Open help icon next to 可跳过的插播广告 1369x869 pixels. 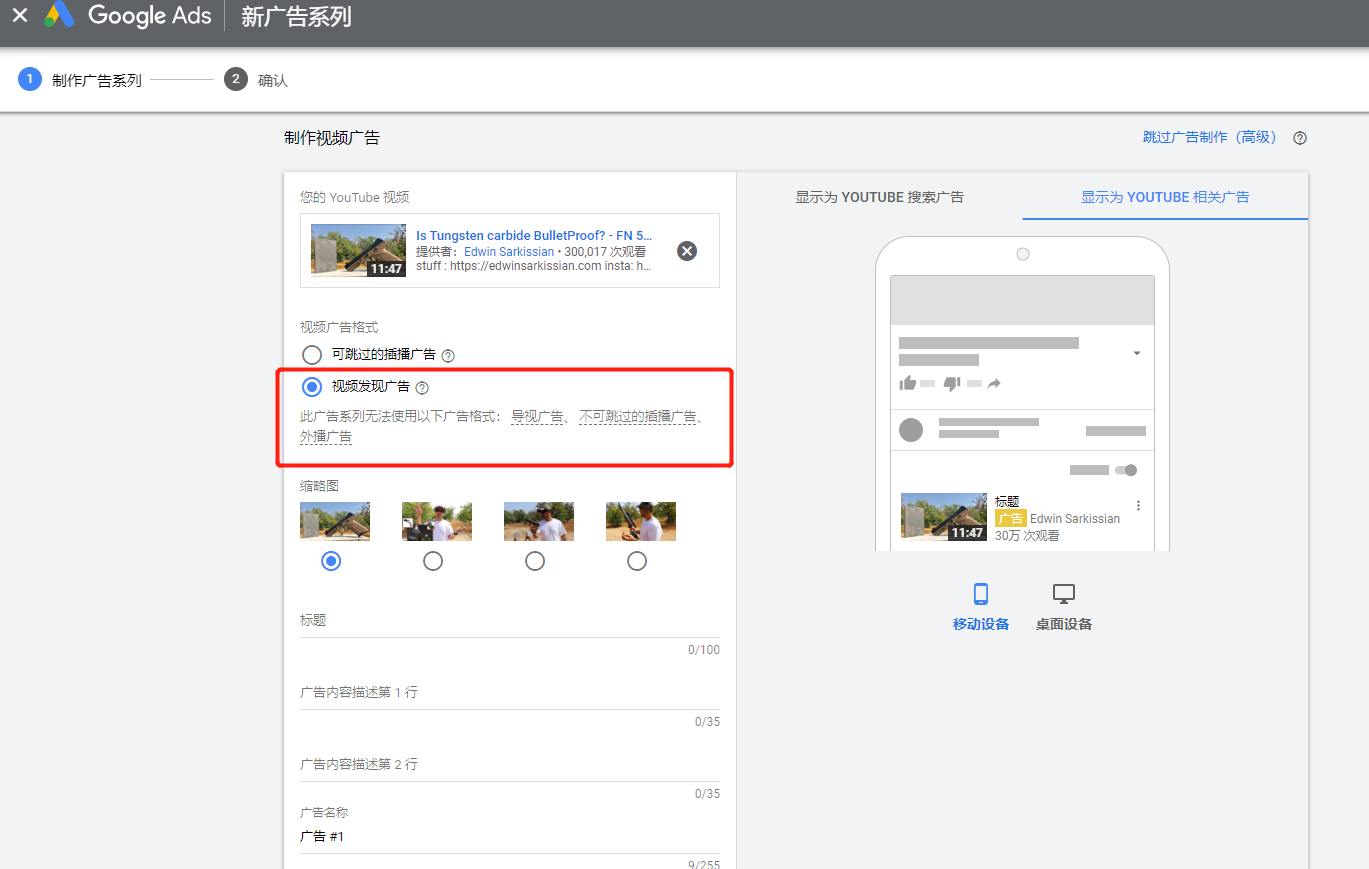448,355
